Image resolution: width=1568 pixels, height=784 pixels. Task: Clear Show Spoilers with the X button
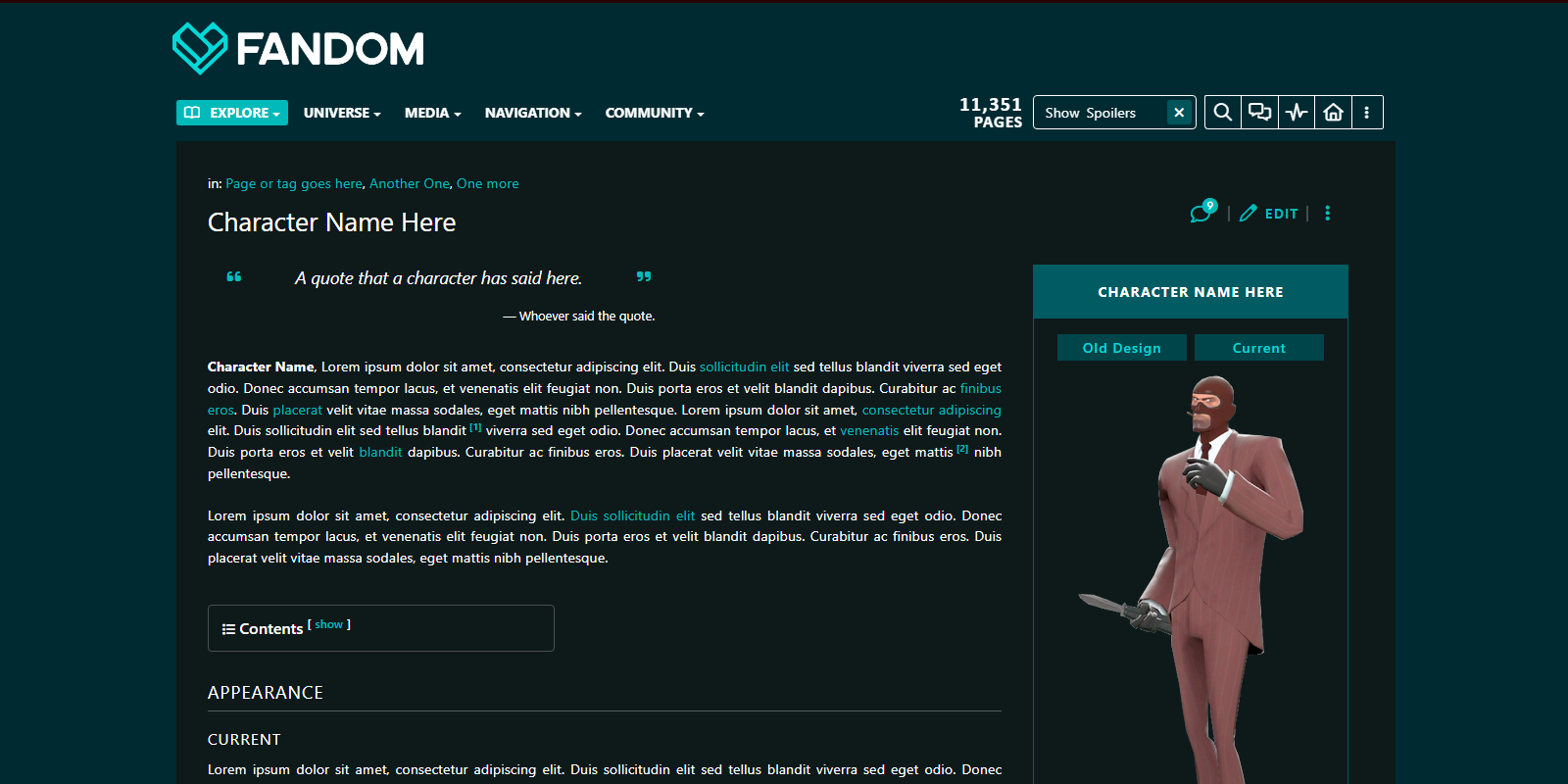click(x=1179, y=113)
